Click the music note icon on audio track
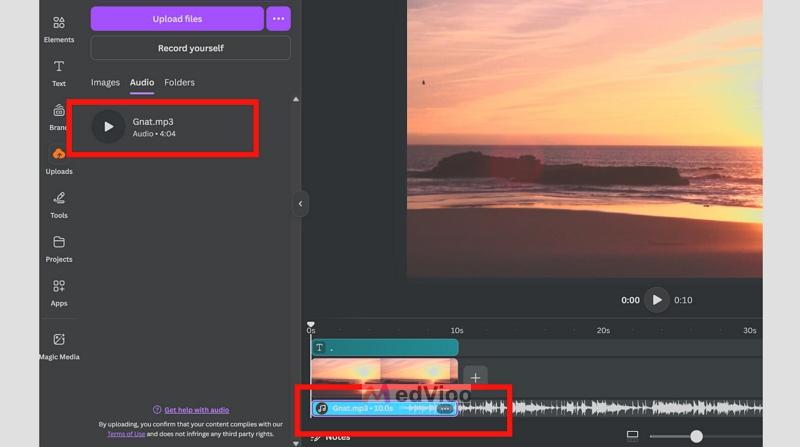This screenshot has width=800, height=447. 321,408
